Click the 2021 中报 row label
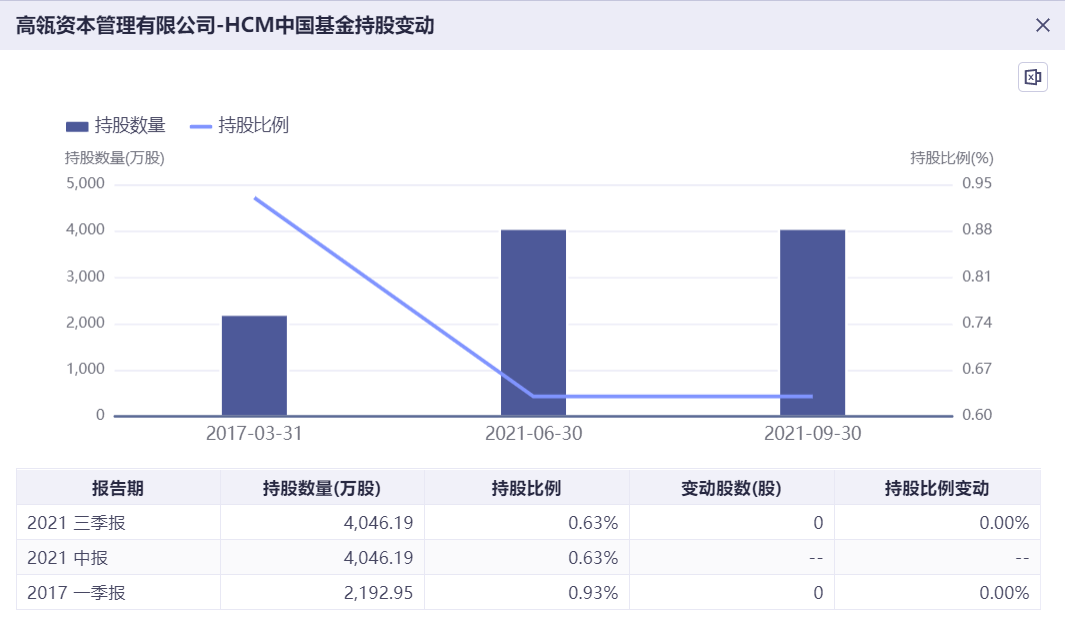Viewport: 1065px width, 627px height. [x=67, y=558]
